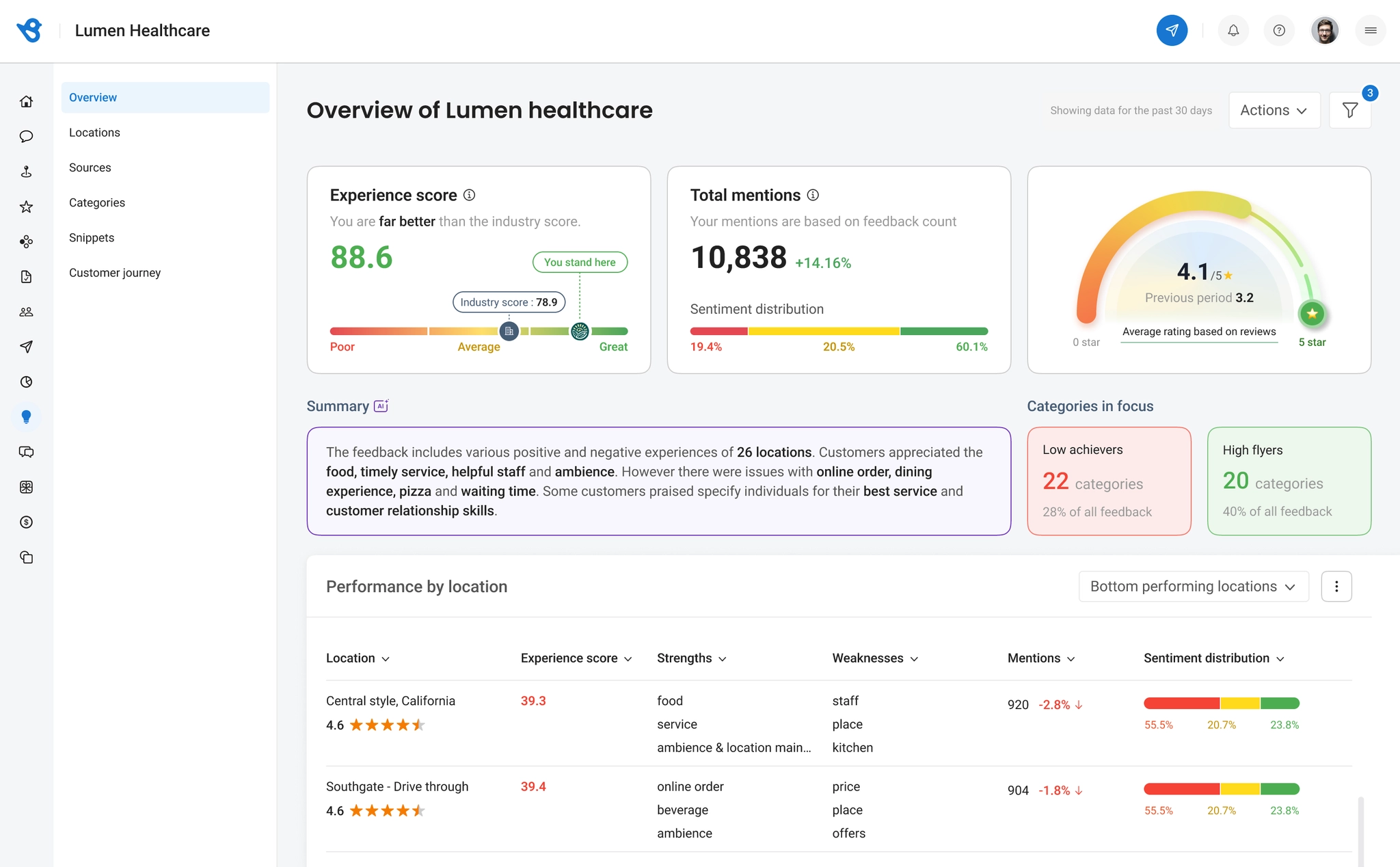Open Bottom performing locations dropdown
The width and height of the screenshot is (1400, 867).
pos(1194,587)
